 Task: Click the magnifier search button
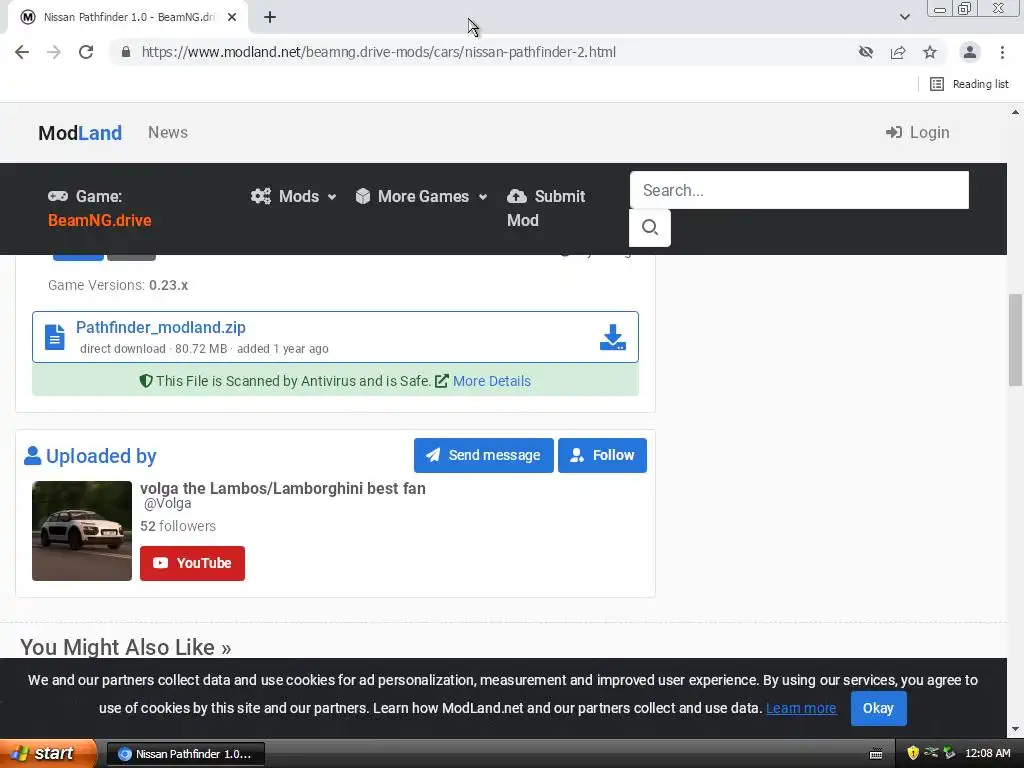point(649,227)
